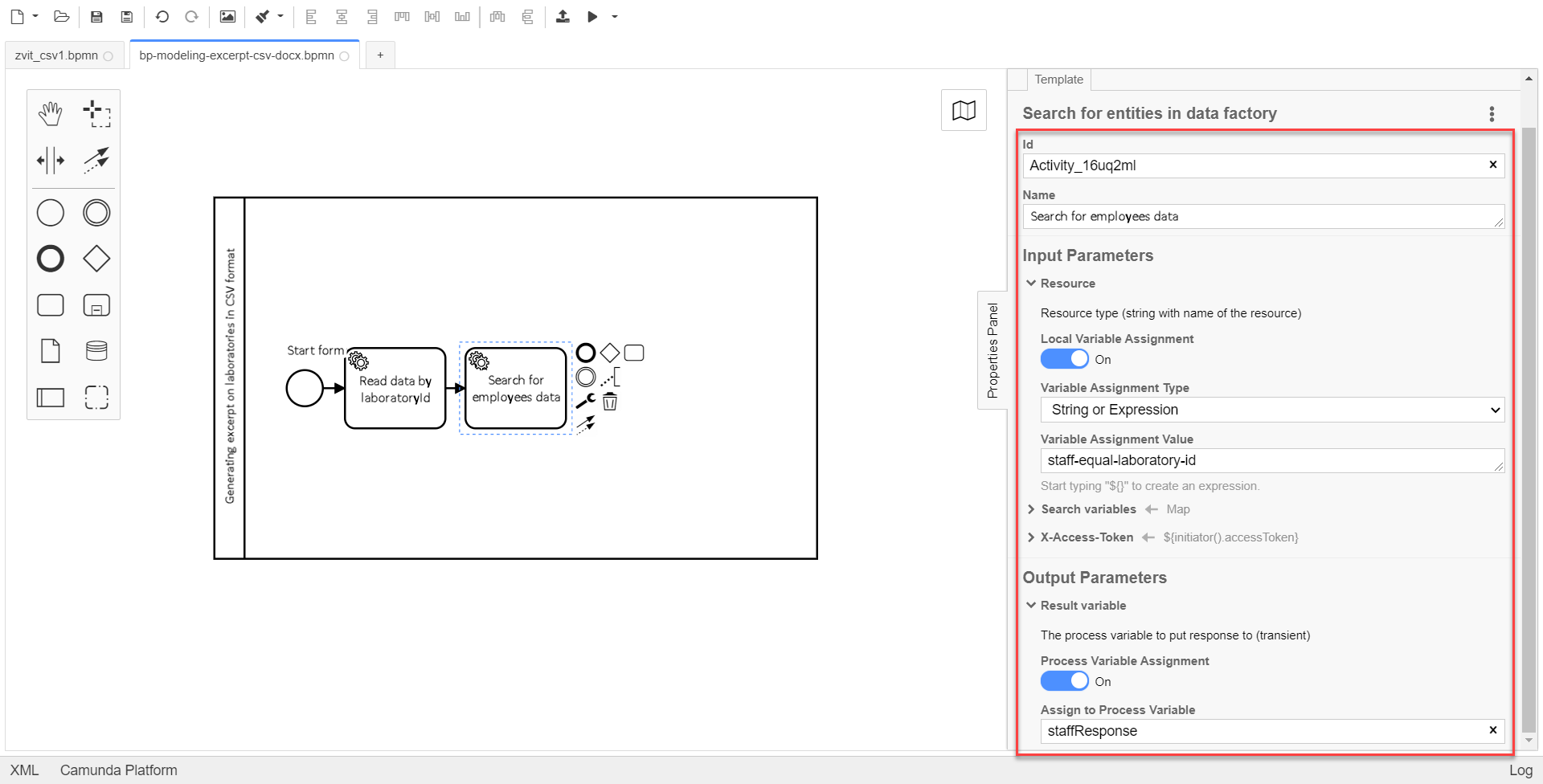Viewport: 1543px width, 784px height.
Task: Clear the Assign to Process Variable field
Action: [x=1492, y=730]
